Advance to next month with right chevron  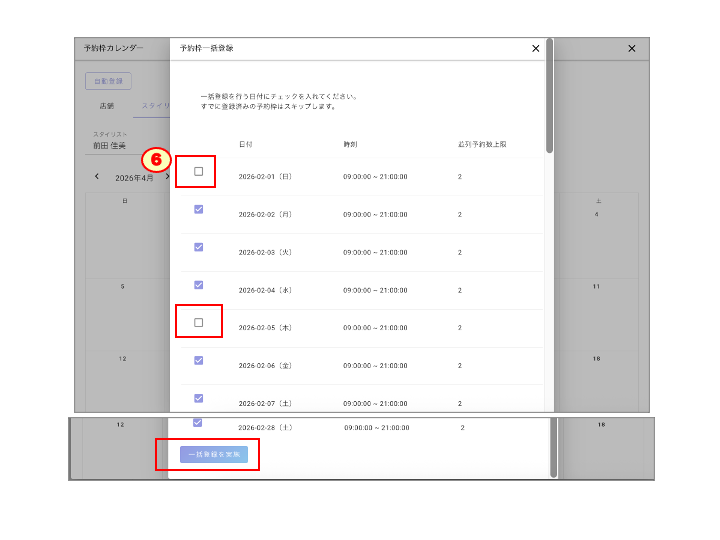[166, 177]
